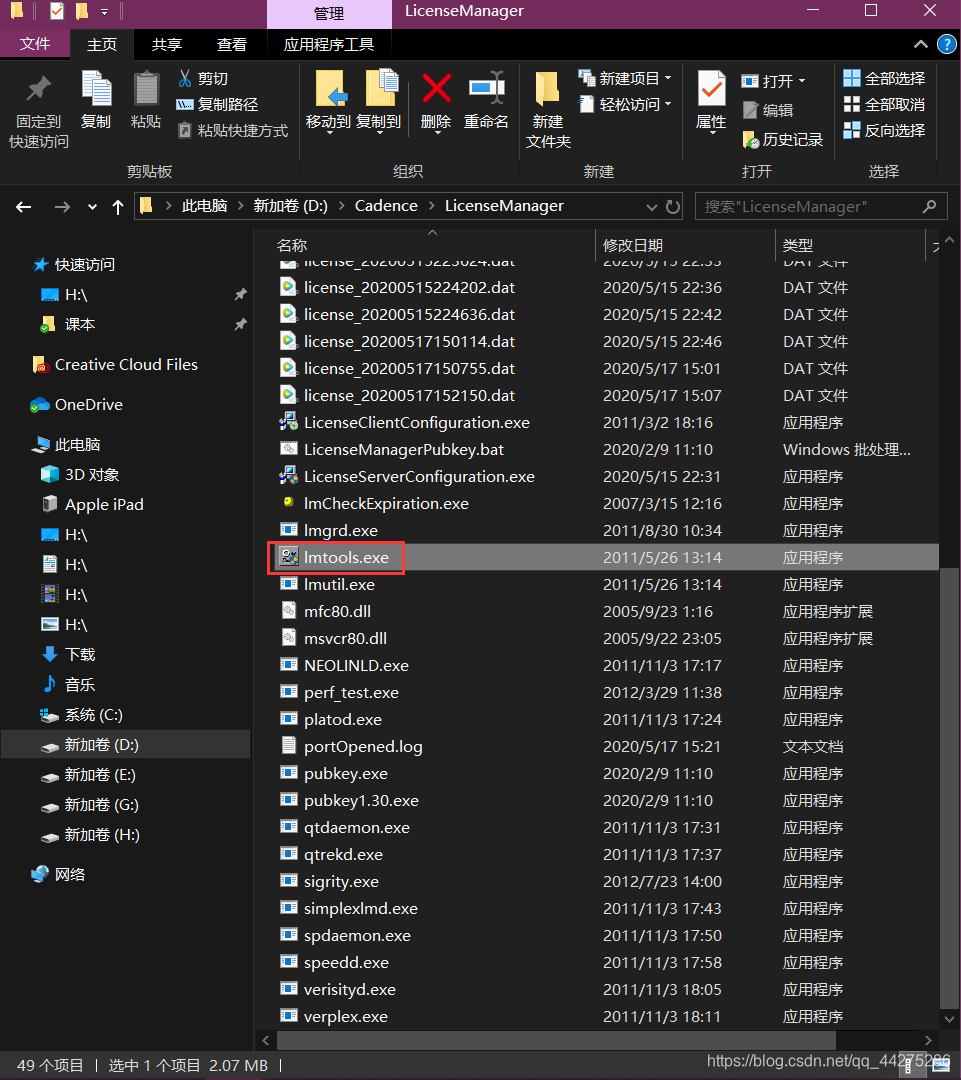Screen dimensions: 961x1080
Task: Open recent locations dropdown arrow
Action: tap(92, 207)
